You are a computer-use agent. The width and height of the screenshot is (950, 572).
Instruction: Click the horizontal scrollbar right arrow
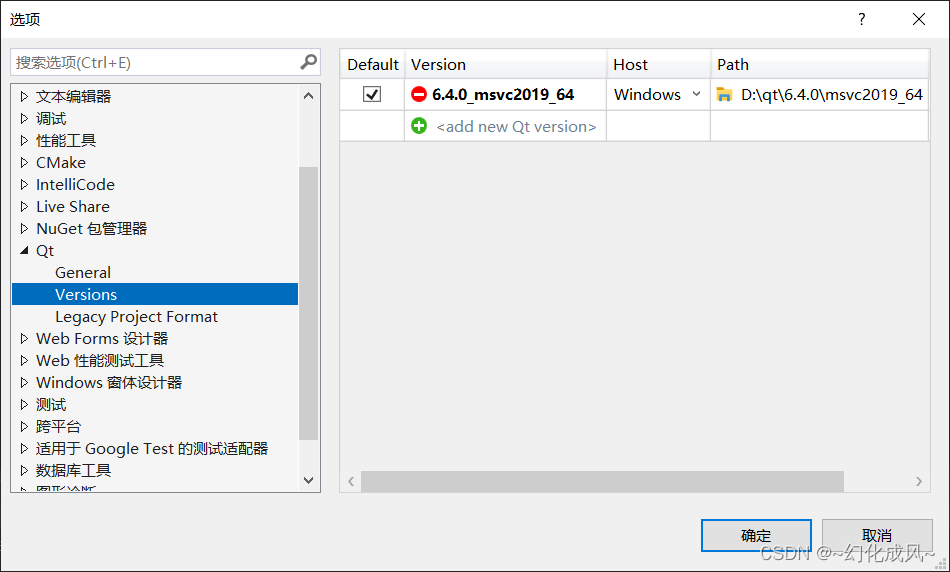(919, 482)
